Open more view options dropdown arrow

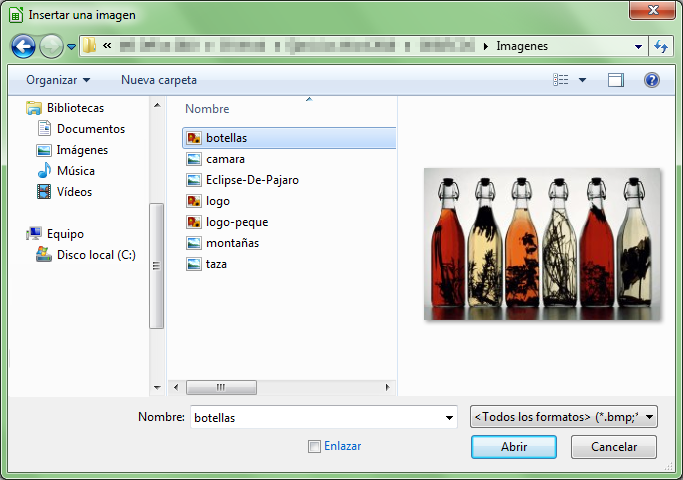pyautogui.click(x=582, y=80)
